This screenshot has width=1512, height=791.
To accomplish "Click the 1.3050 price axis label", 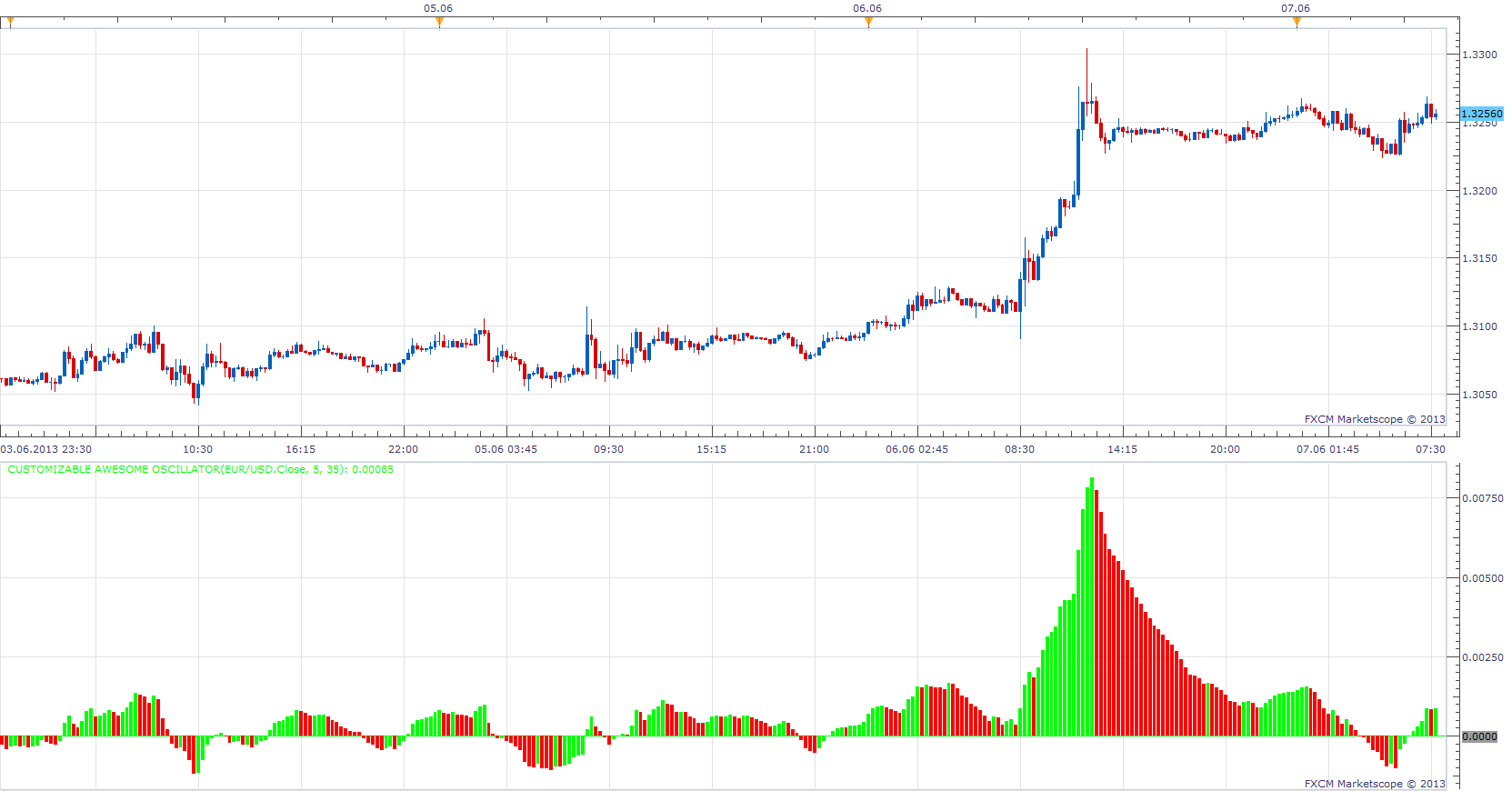I will [1479, 395].
